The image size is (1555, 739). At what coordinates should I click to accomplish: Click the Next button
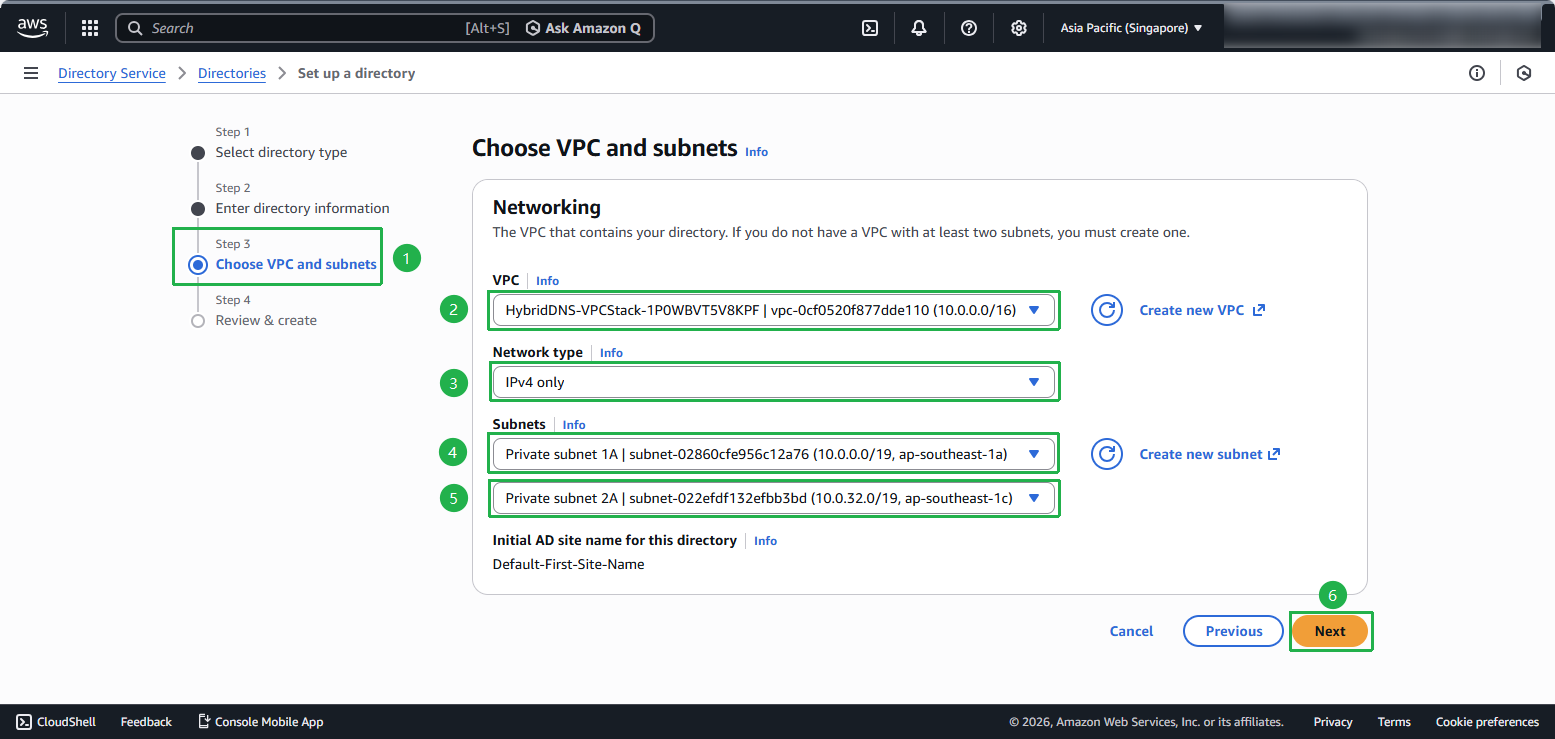pyautogui.click(x=1330, y=631)
